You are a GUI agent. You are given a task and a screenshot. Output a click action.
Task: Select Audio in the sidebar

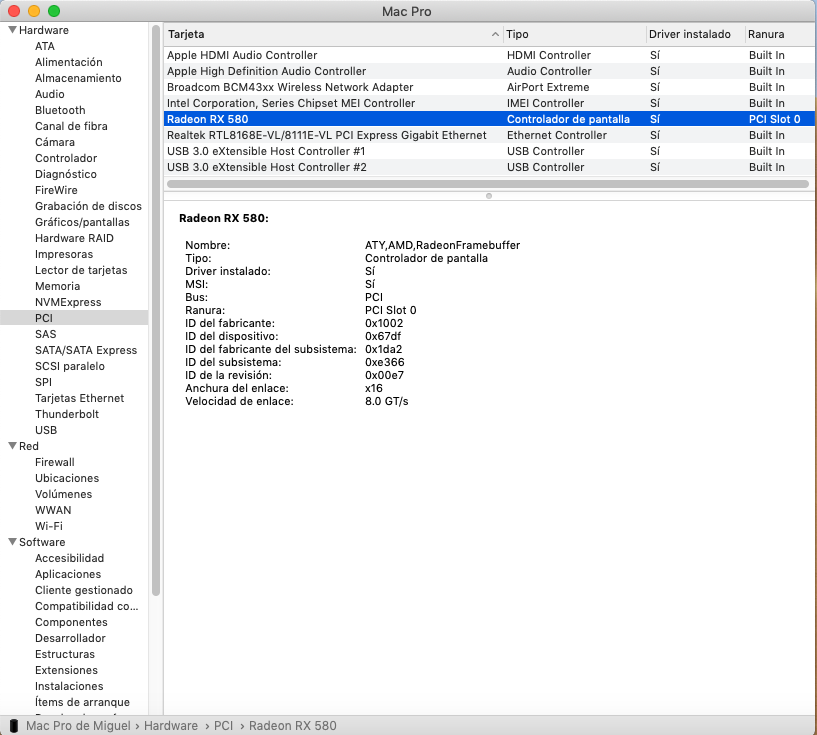pos(49,94)
